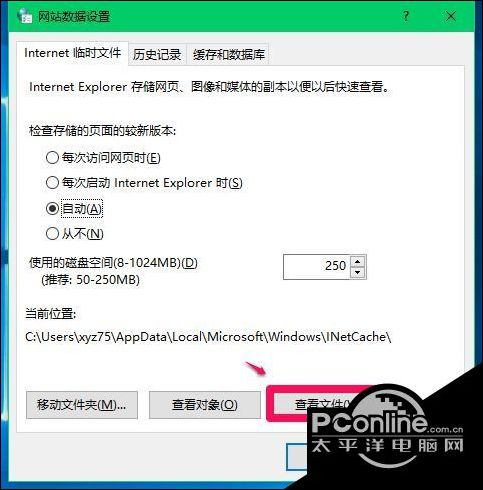Click the 使用的磁盘空间(D) label
The width and height of the screenshot is (483, 490).
113,263
